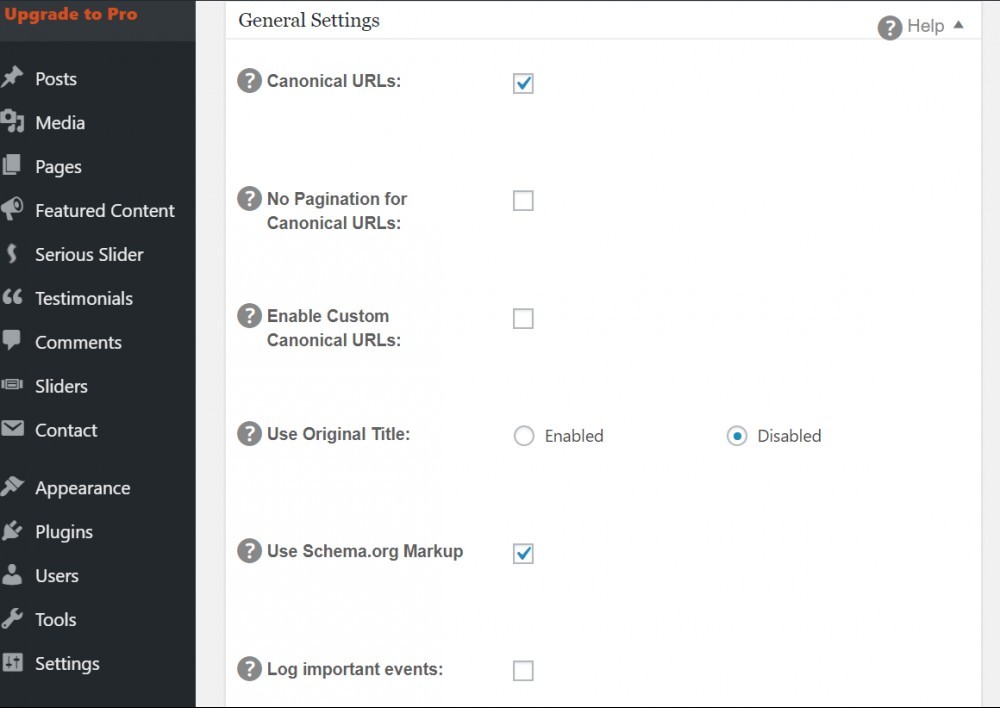Click the Help question mark icon
The height and width of the screenshot is (708, 1000).
coord(890,27)
